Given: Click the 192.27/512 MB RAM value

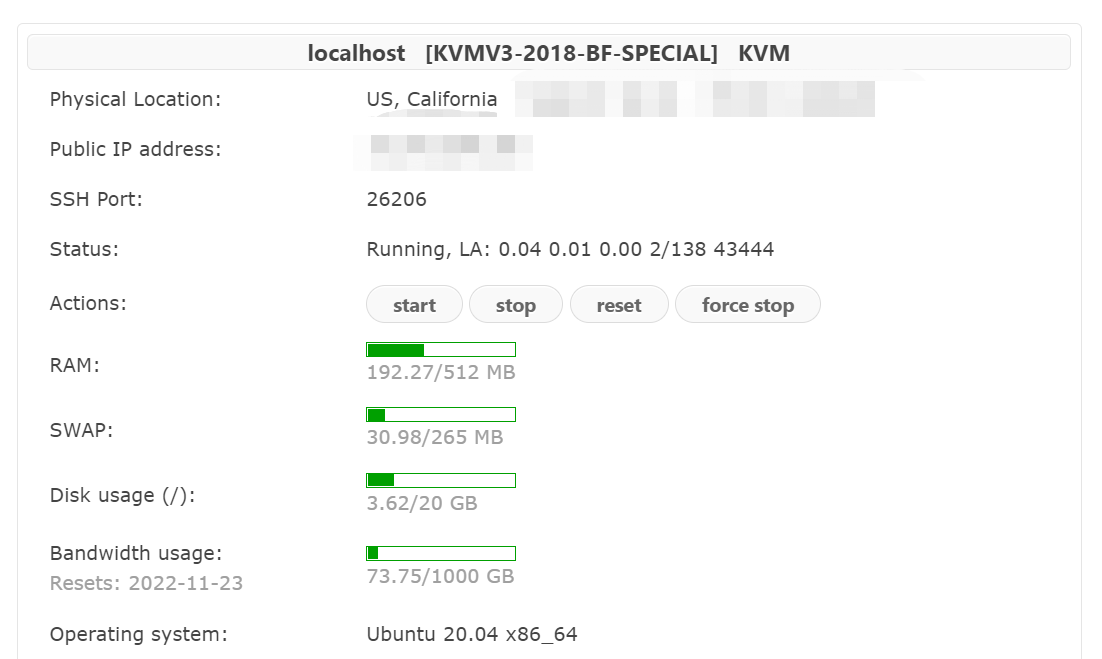Looking at the screenshot, I should [x=441, y=373].
